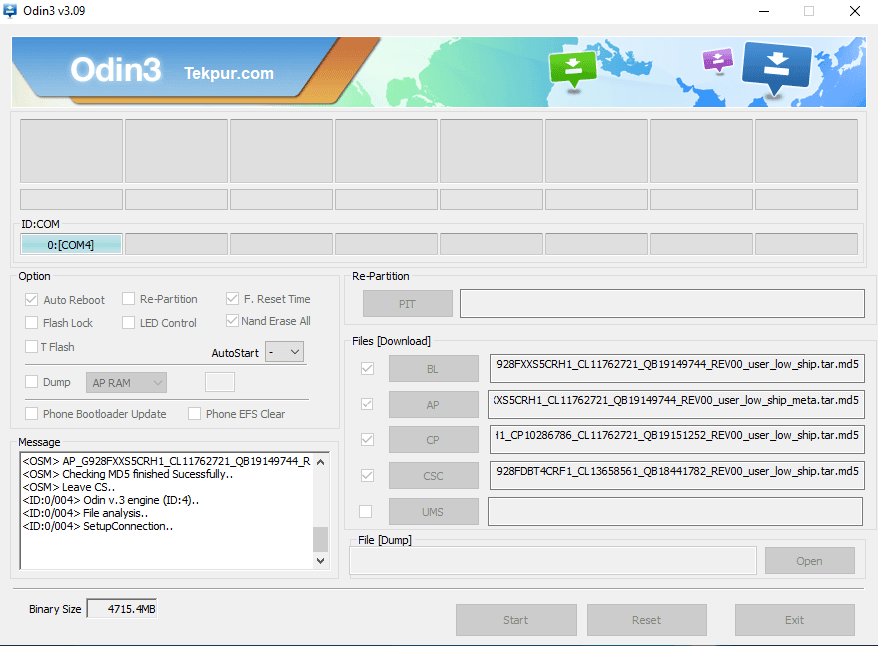The height and width of the screenshot is (646, 878).
Task: Toggle the Nand Erase All checkbox
Action: (232, 320)
